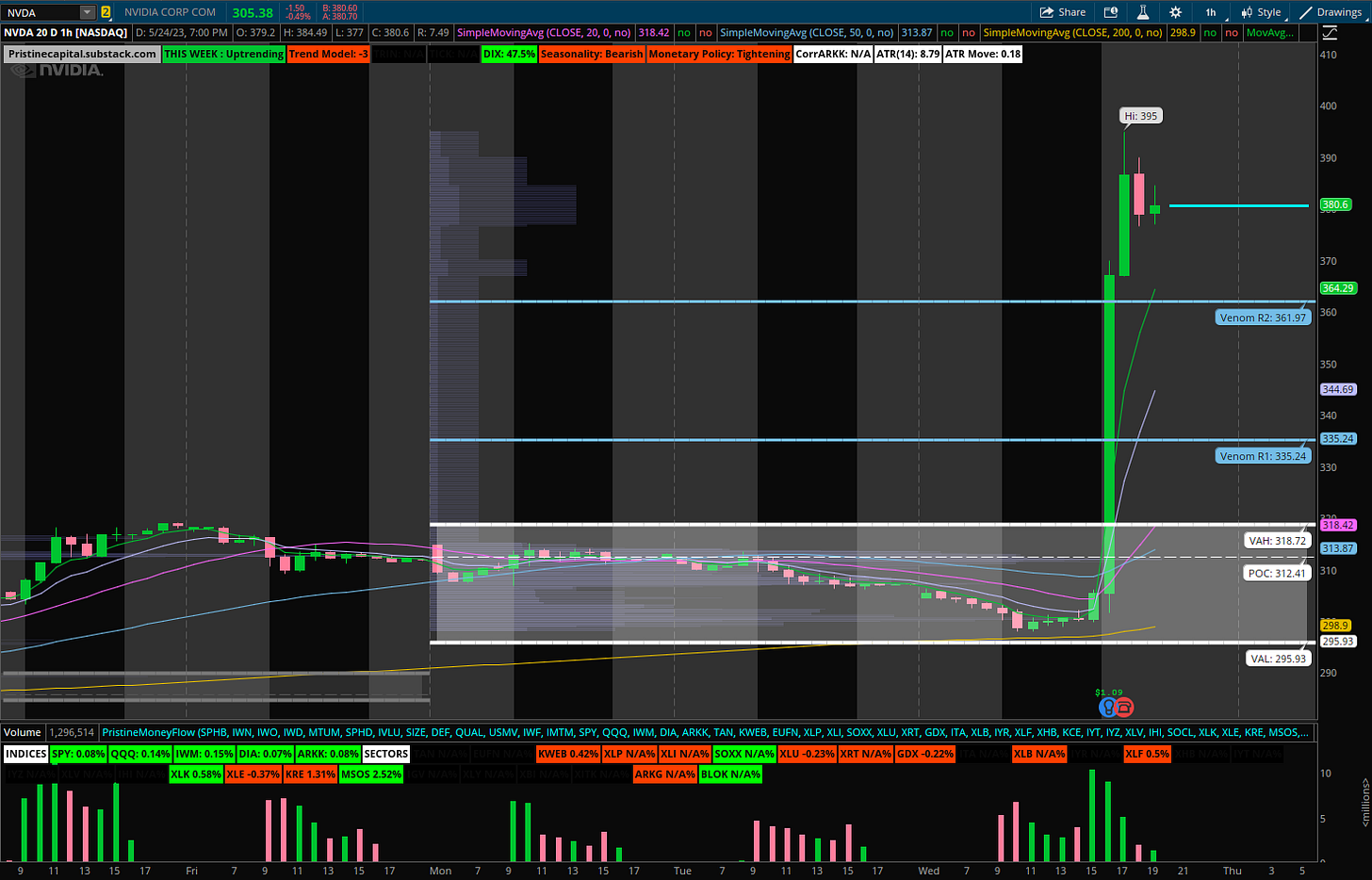Click the SPY: 0.08% label
Image resolution: width=1372 pixels, height=880 pixels.
78,754
